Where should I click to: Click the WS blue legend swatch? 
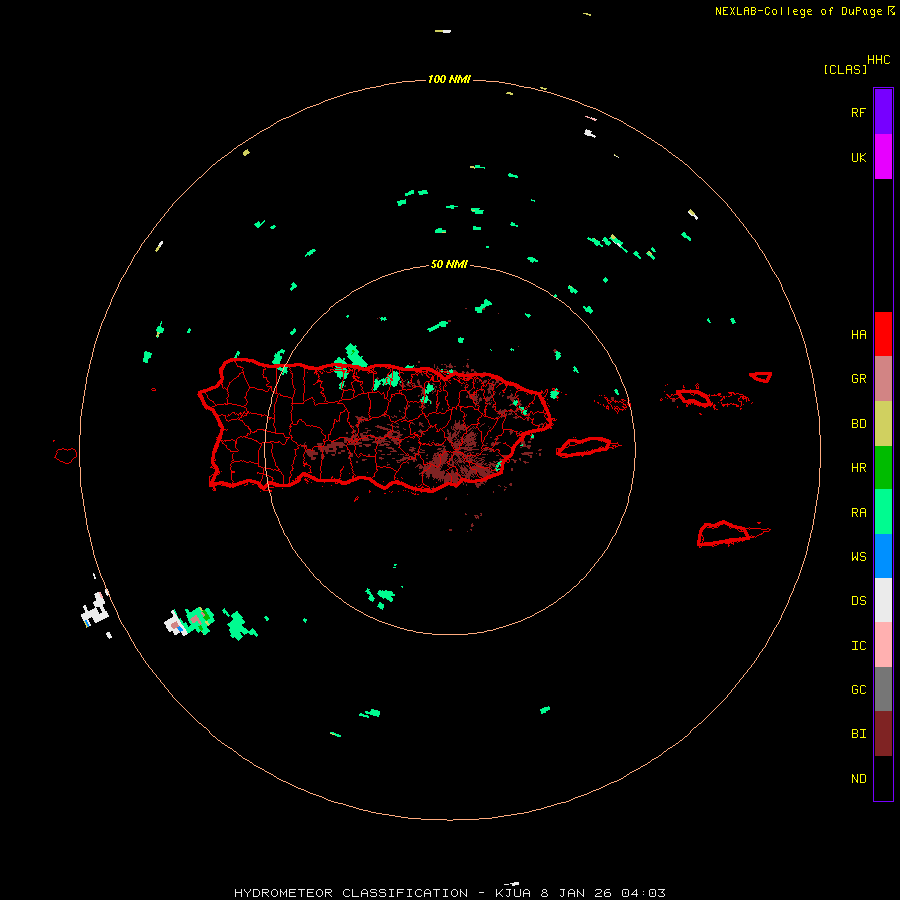click(883, 556)
